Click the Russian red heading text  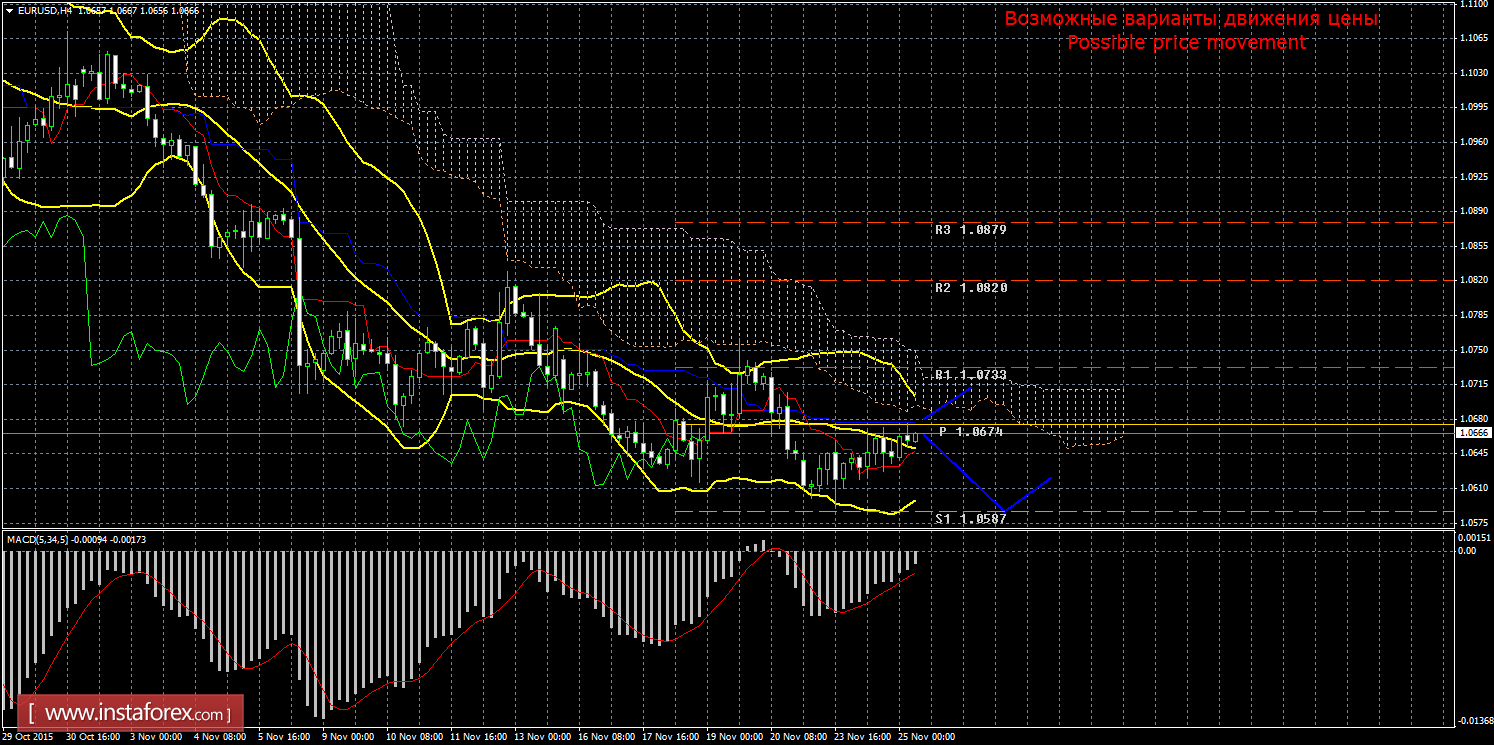pos(1191,19)
